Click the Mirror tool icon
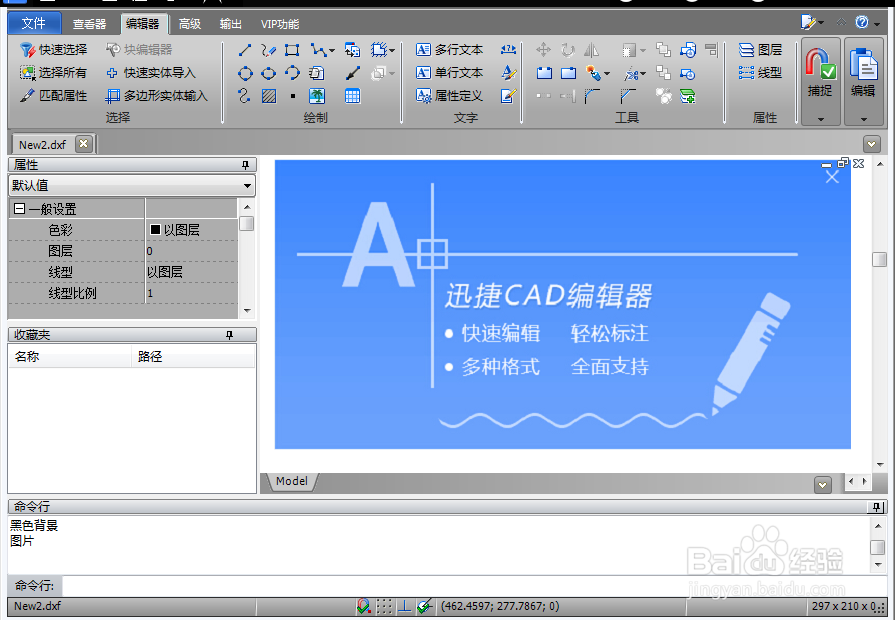 pos(591,50)
